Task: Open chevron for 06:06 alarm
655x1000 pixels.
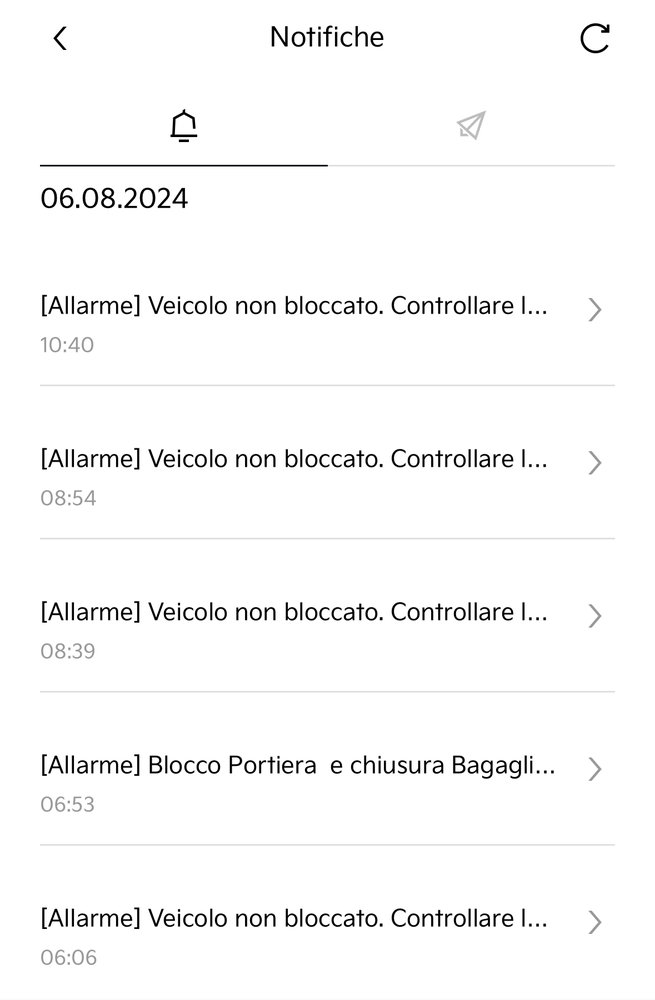Action: click(x=594, y=922)
